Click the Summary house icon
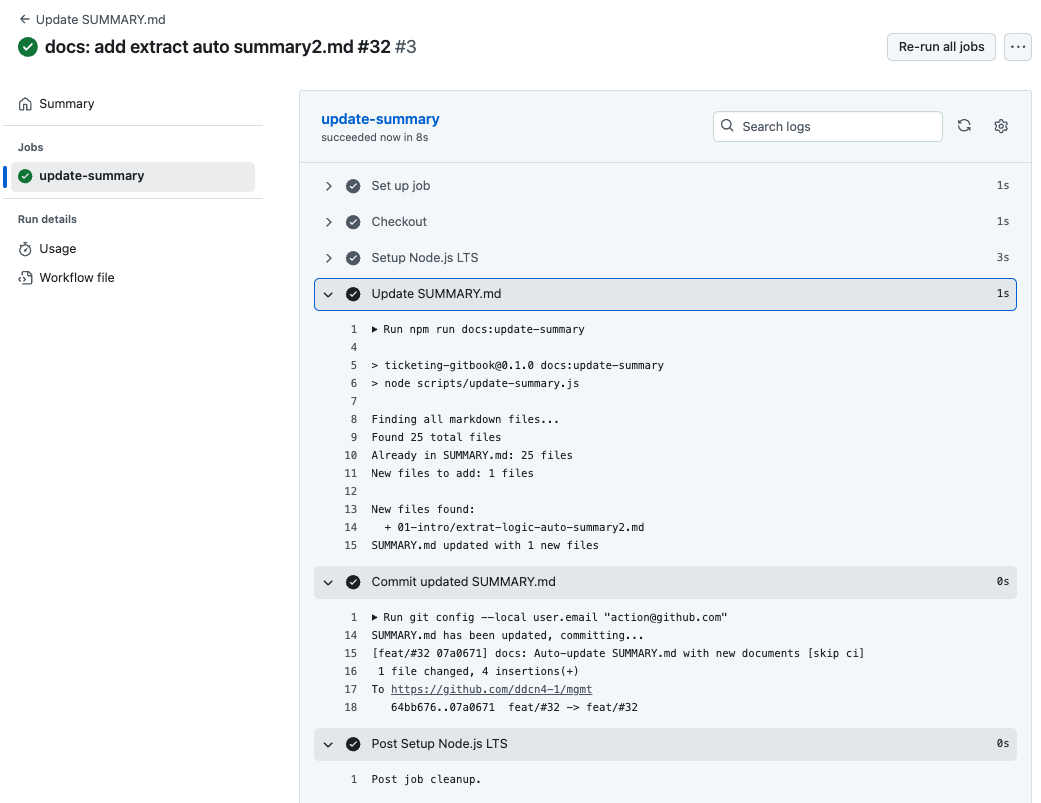The image size is (1041, 803). [26, 104]
